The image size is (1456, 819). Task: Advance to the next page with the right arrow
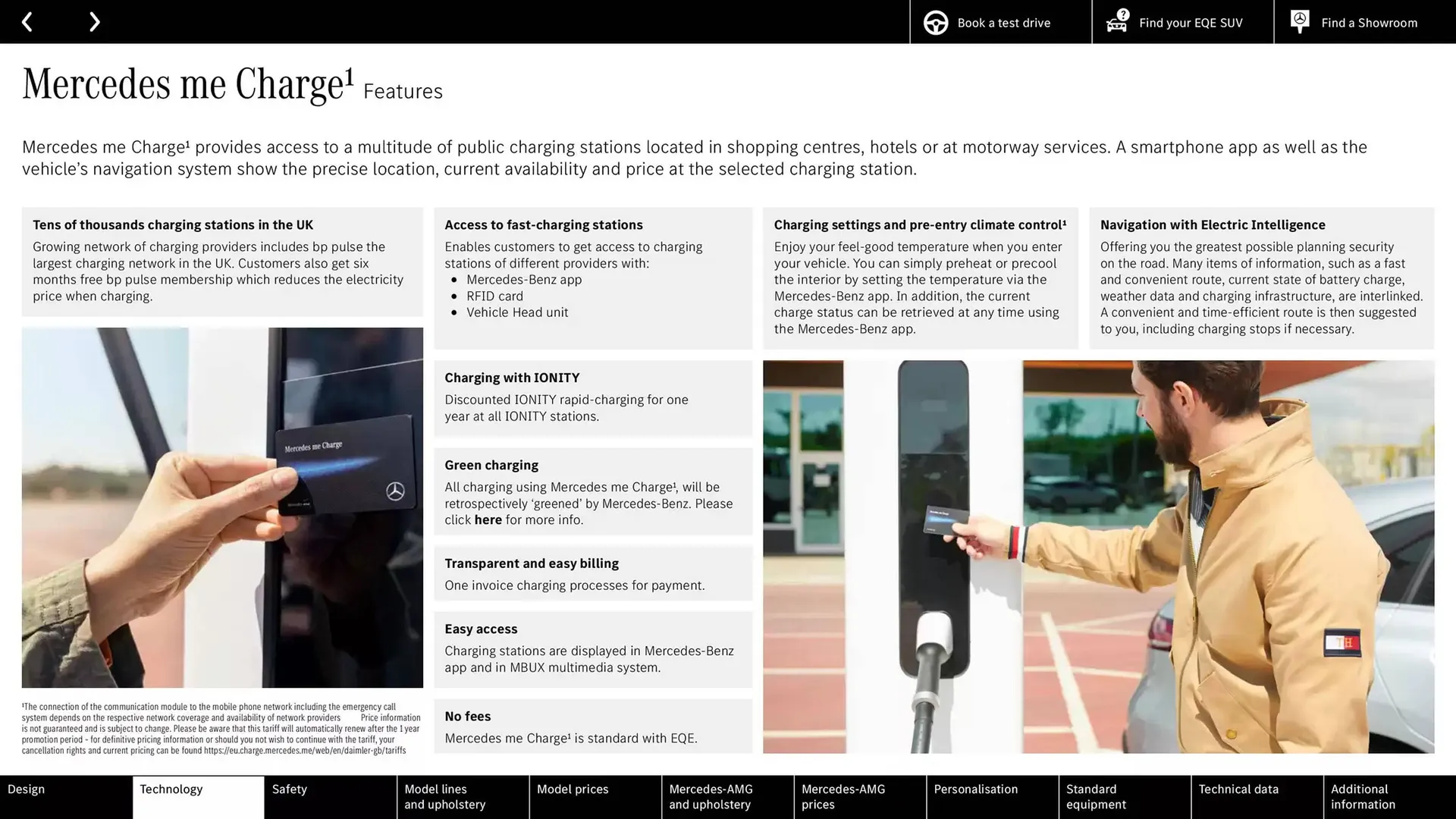tap(94, 21)
